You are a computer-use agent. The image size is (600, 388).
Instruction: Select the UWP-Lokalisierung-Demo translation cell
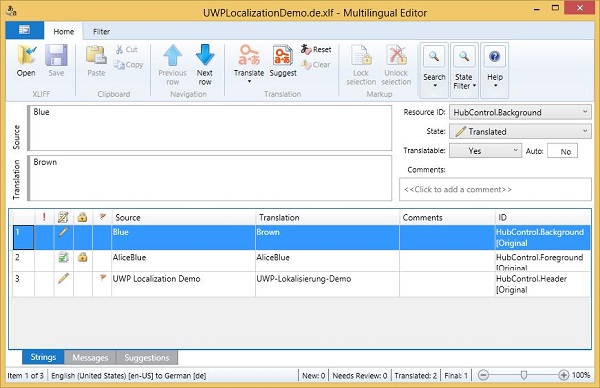click(327, 284)
